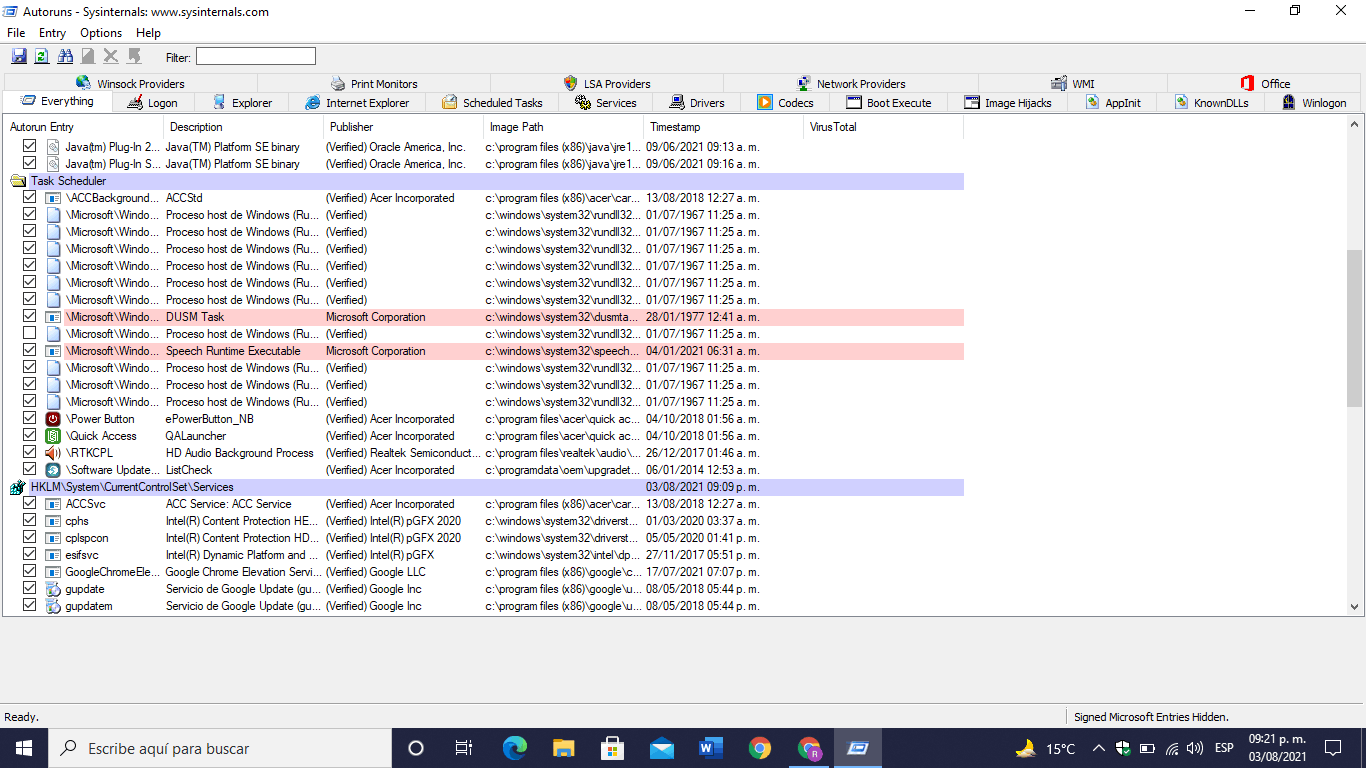Sort by Image Path column header
This screenshot has width=1366, height=768.
[564, 127]
